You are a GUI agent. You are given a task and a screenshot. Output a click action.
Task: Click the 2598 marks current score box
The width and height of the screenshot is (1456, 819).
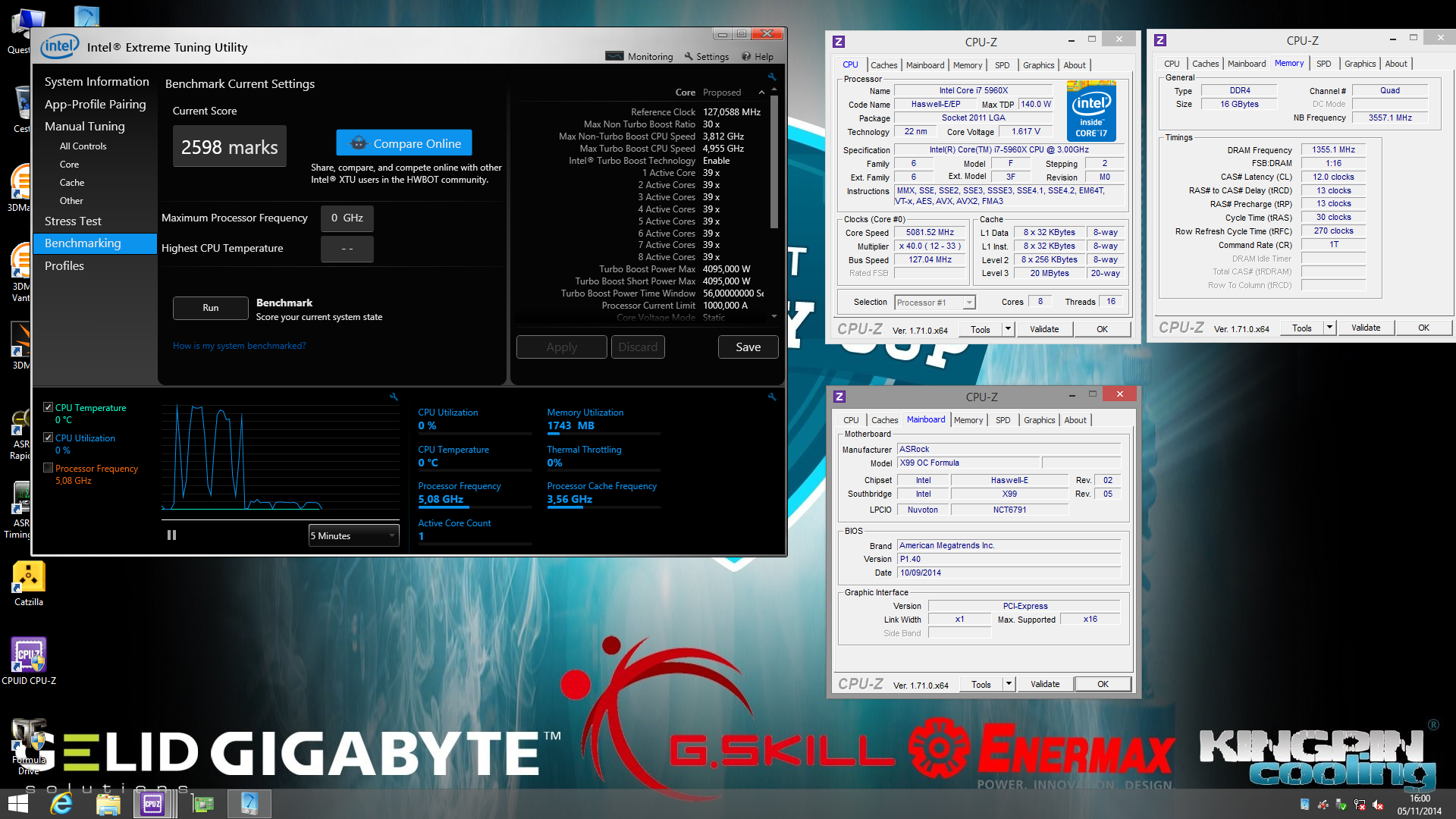pos(229,147)
